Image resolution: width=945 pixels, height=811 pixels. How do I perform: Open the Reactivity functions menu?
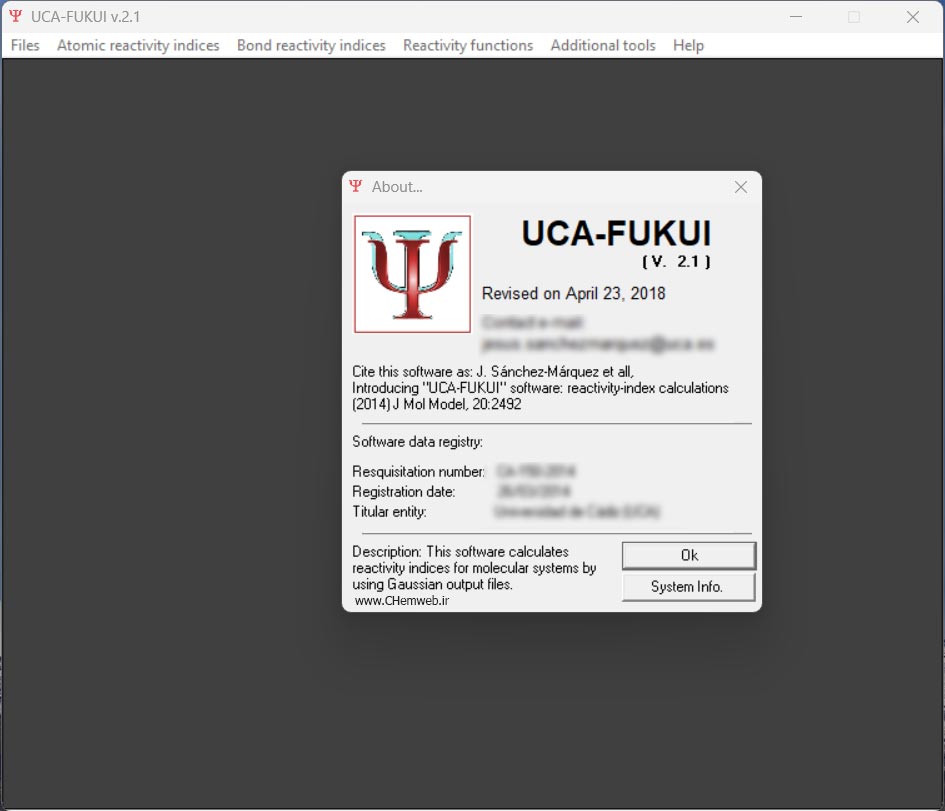point(468,45)
